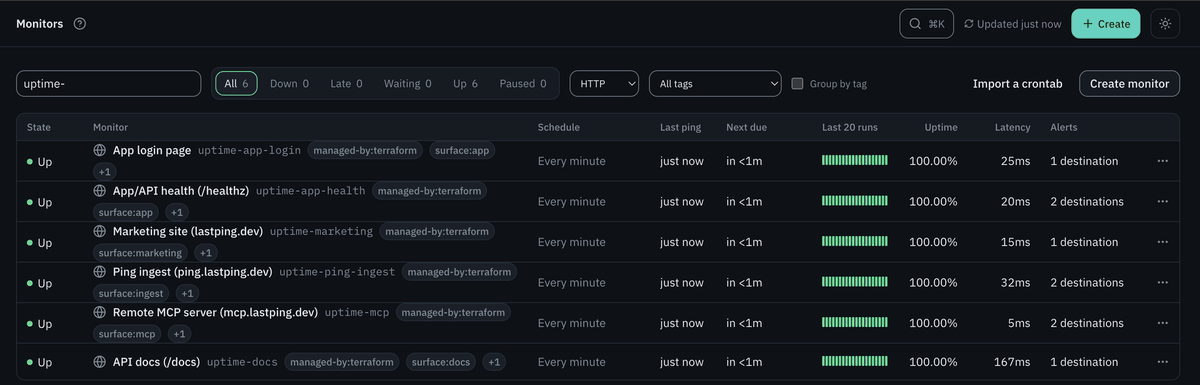Click the globe icon for Marketing site
This screenshot has width=1200, height=385.
[x=100, y=231]
